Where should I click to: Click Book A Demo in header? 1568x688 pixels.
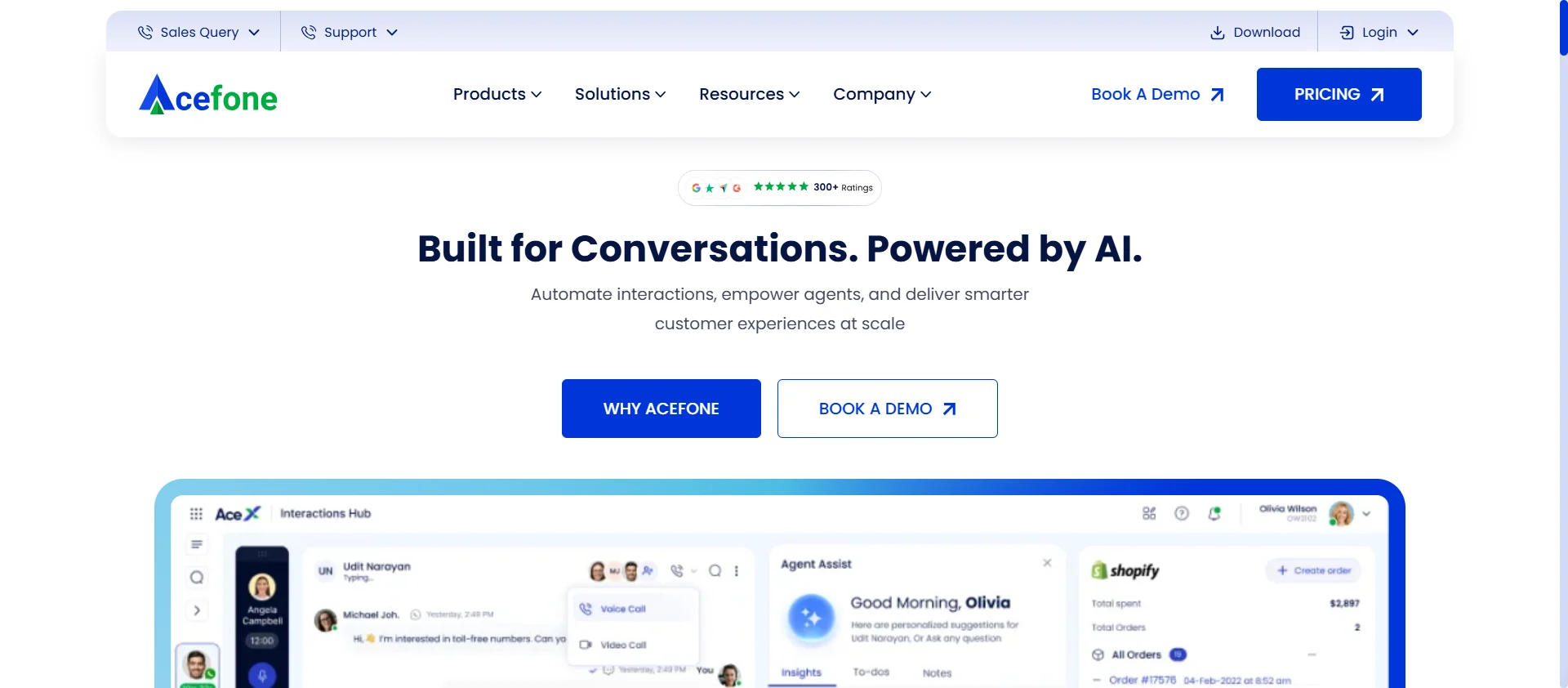click(x=1157, y=94)
